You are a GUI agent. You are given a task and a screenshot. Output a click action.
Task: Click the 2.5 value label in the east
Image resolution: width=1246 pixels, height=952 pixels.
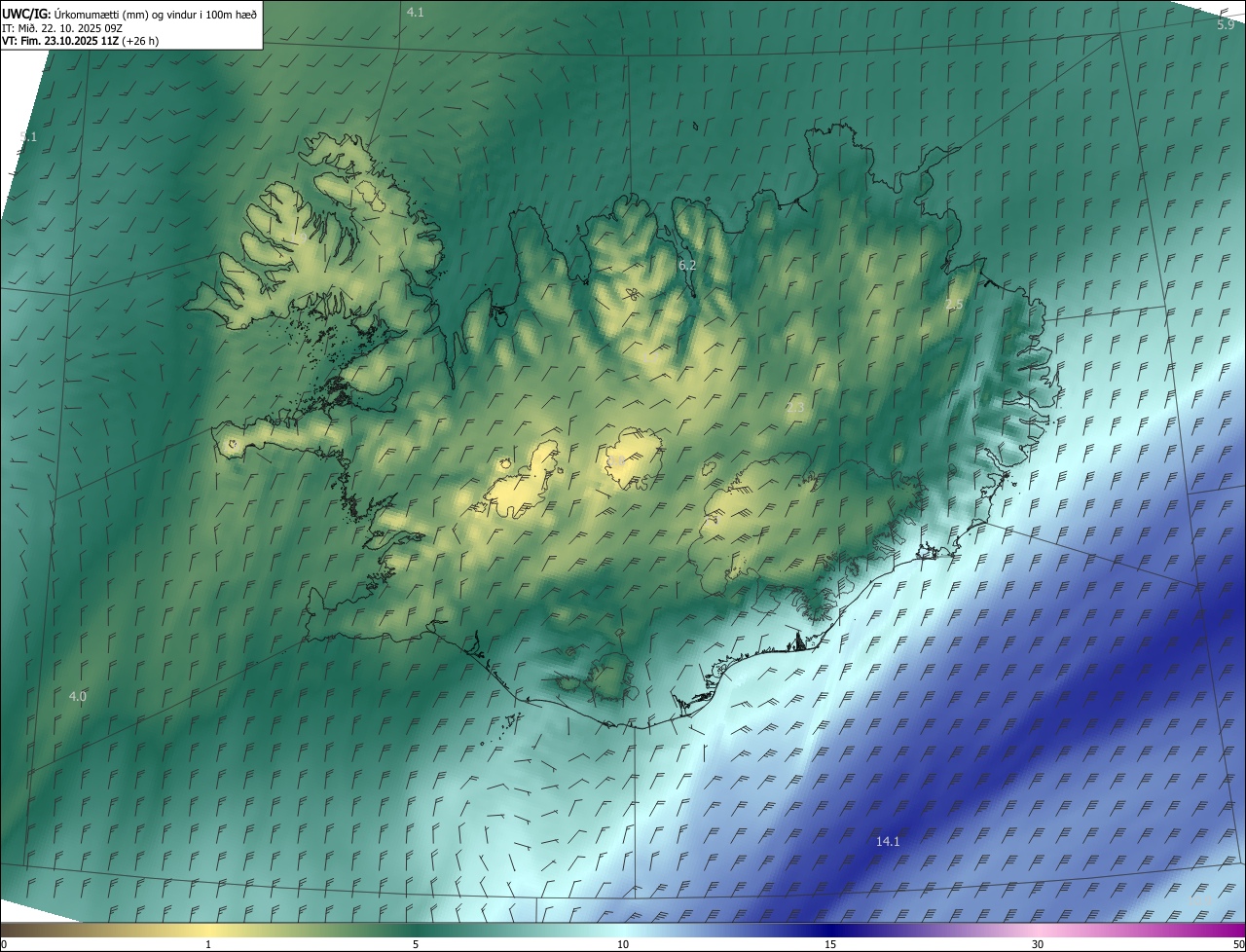tap(954, 305)
